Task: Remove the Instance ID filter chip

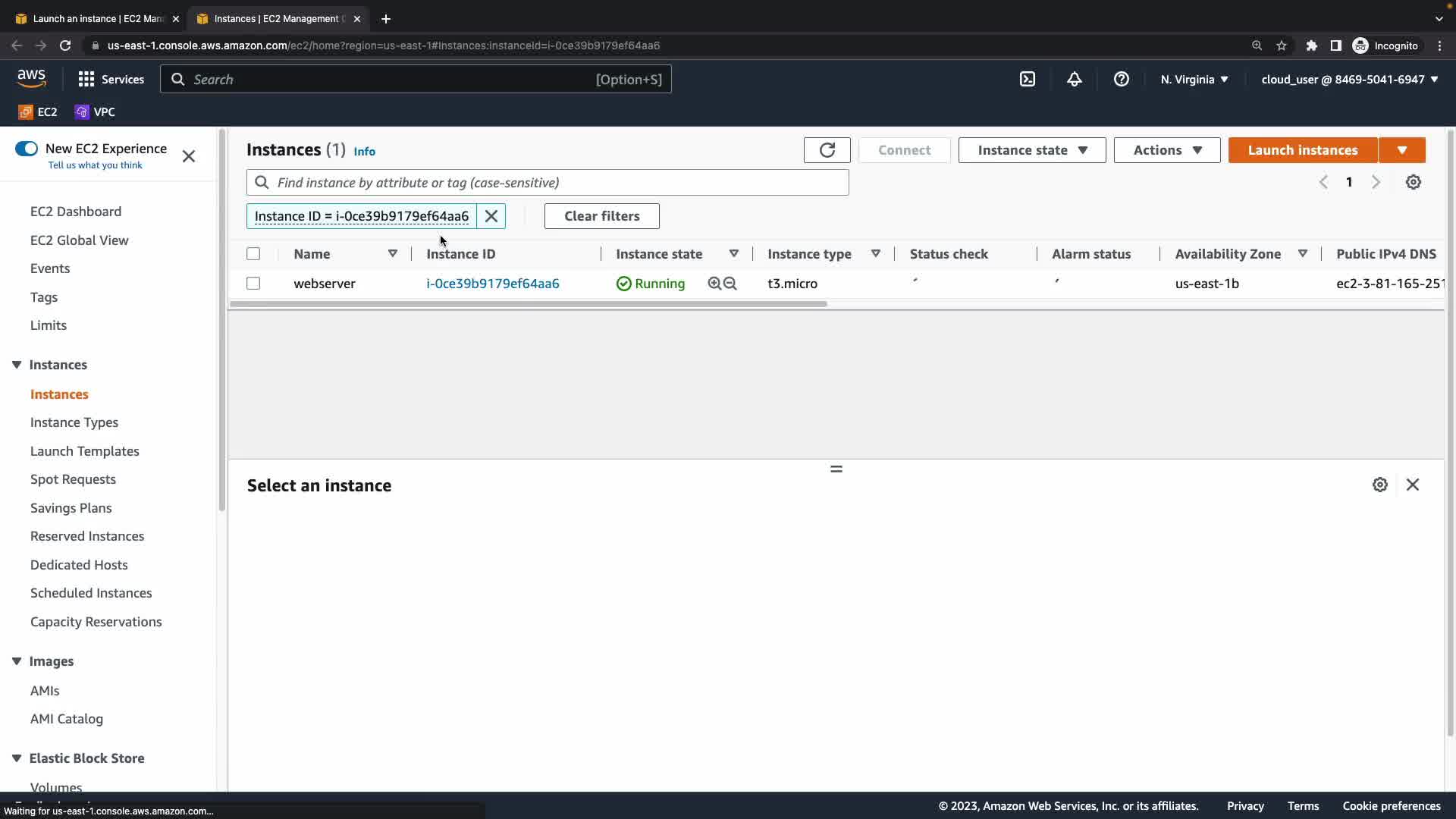Action: [x=491, y=216]
